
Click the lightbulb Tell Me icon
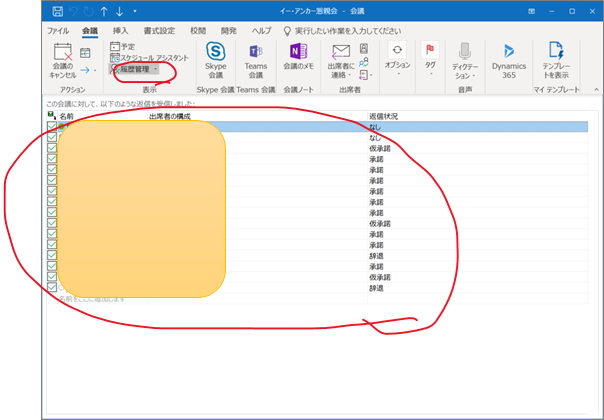[287, 31]
